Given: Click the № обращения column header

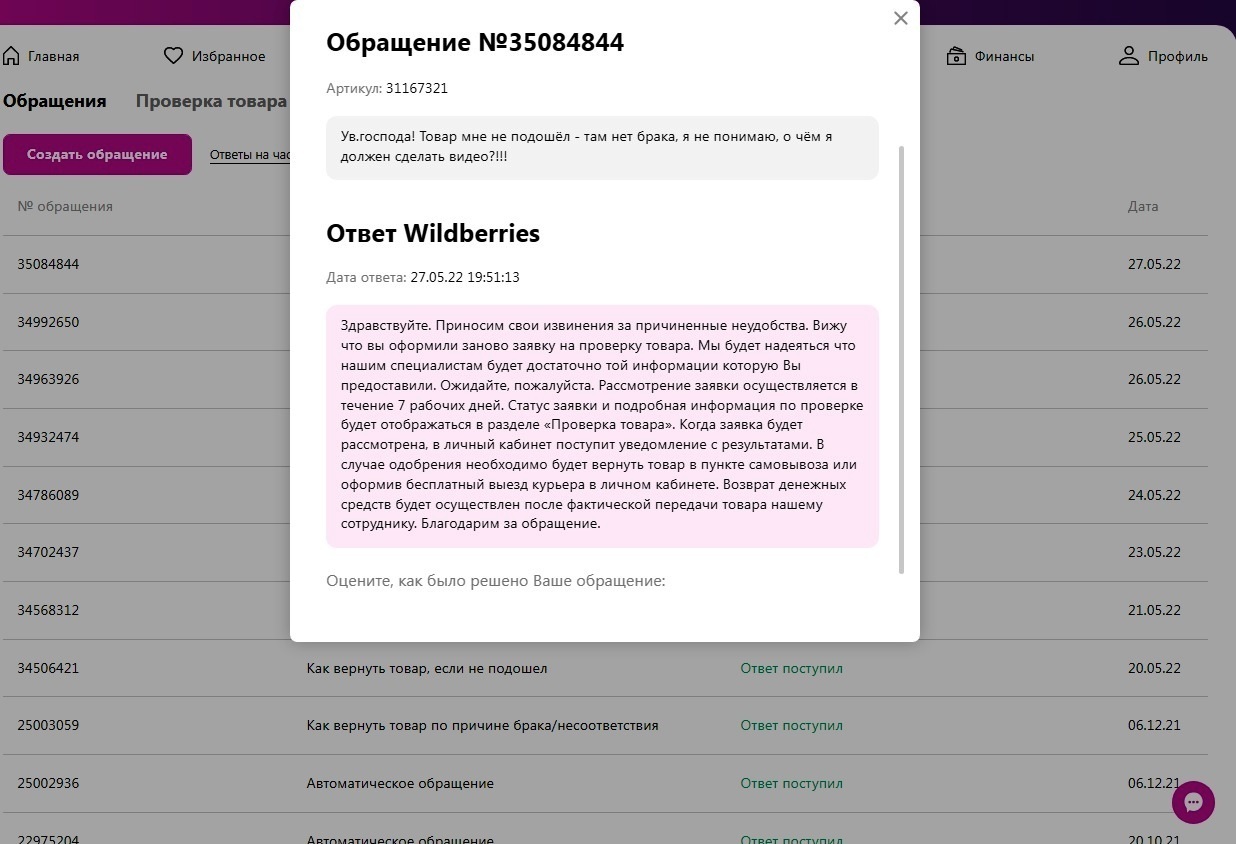Looking at the screenshot, I should pos(65,207).
